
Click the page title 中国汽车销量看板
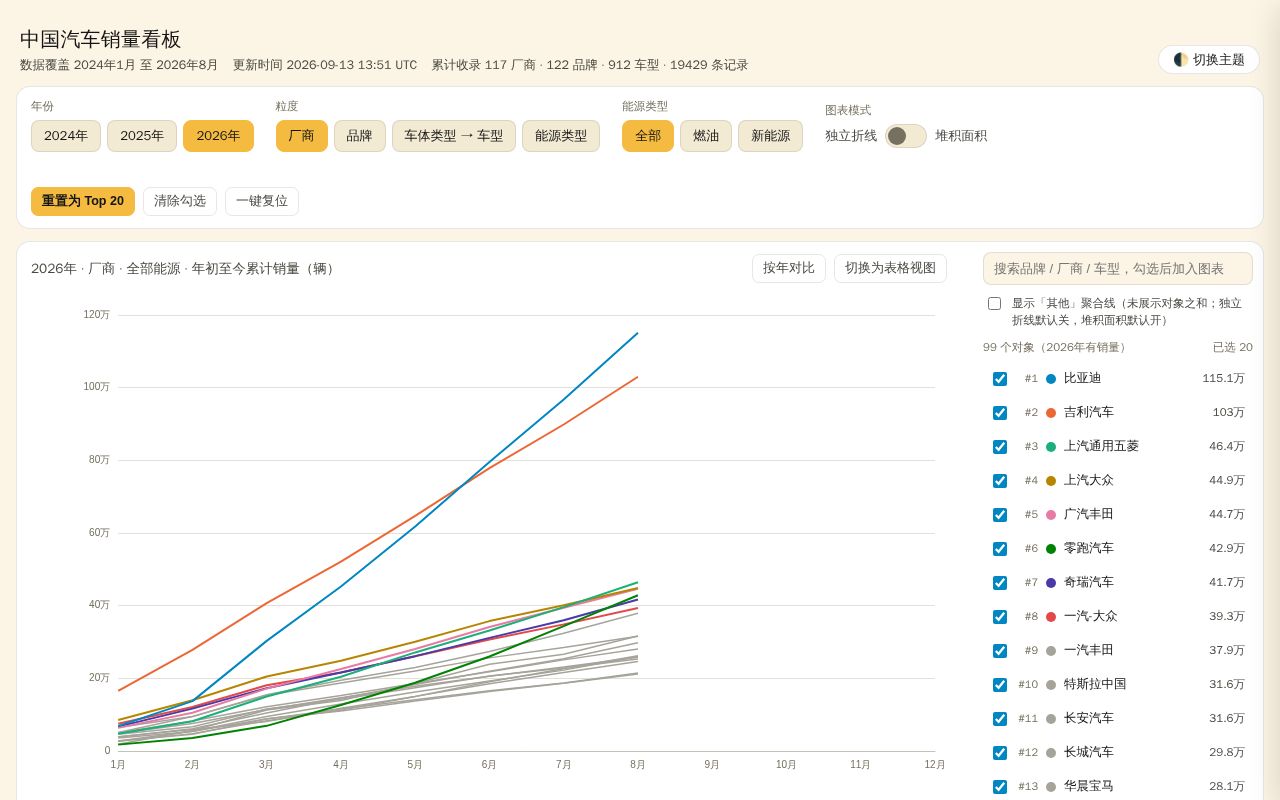tap(101, 39)
